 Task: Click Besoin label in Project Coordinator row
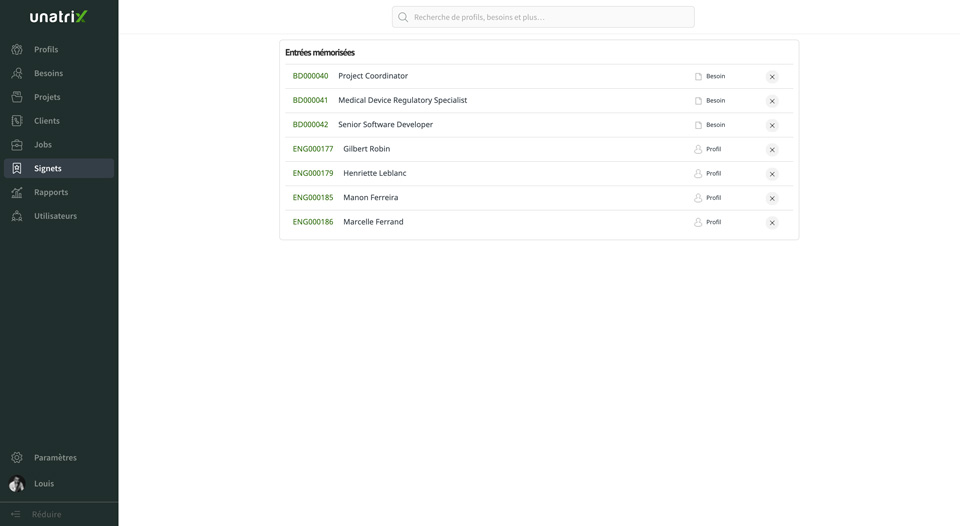click(716, 77)
